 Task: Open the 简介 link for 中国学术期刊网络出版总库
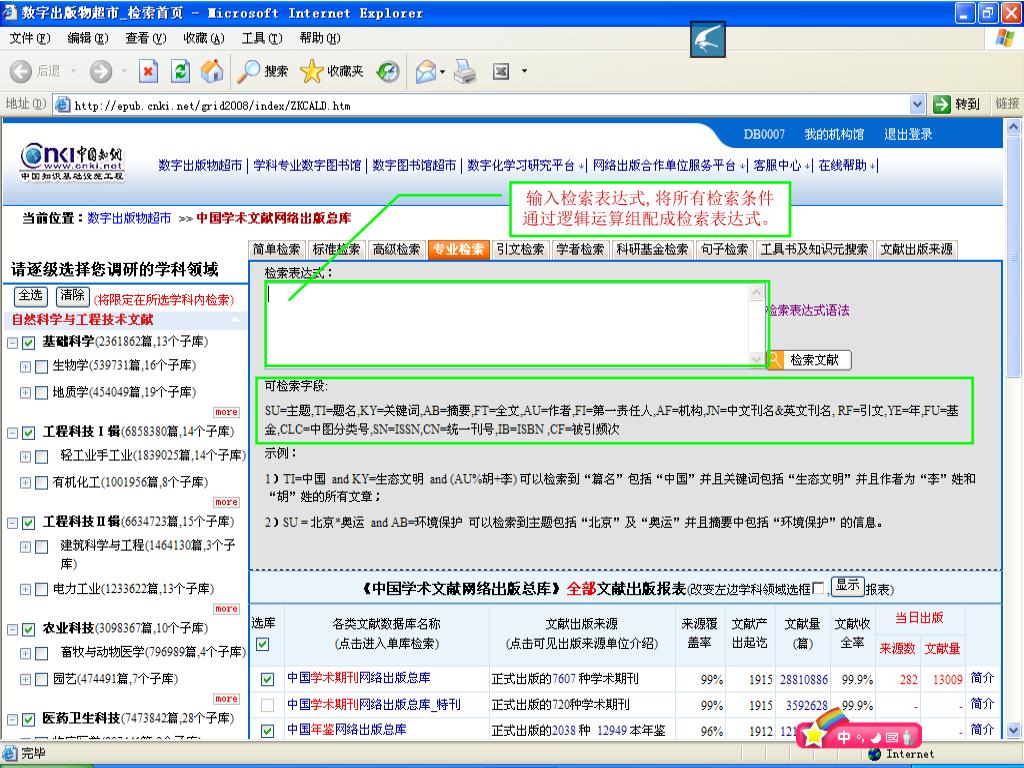coord(982,678)
